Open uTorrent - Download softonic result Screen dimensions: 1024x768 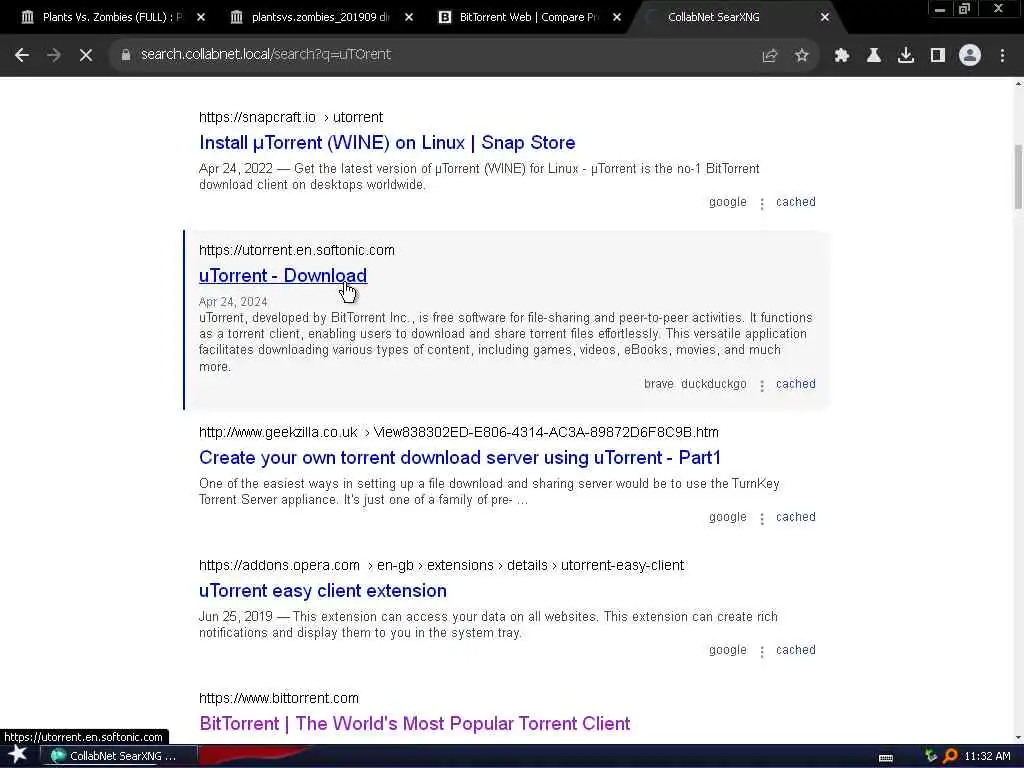tap(283, 276)
